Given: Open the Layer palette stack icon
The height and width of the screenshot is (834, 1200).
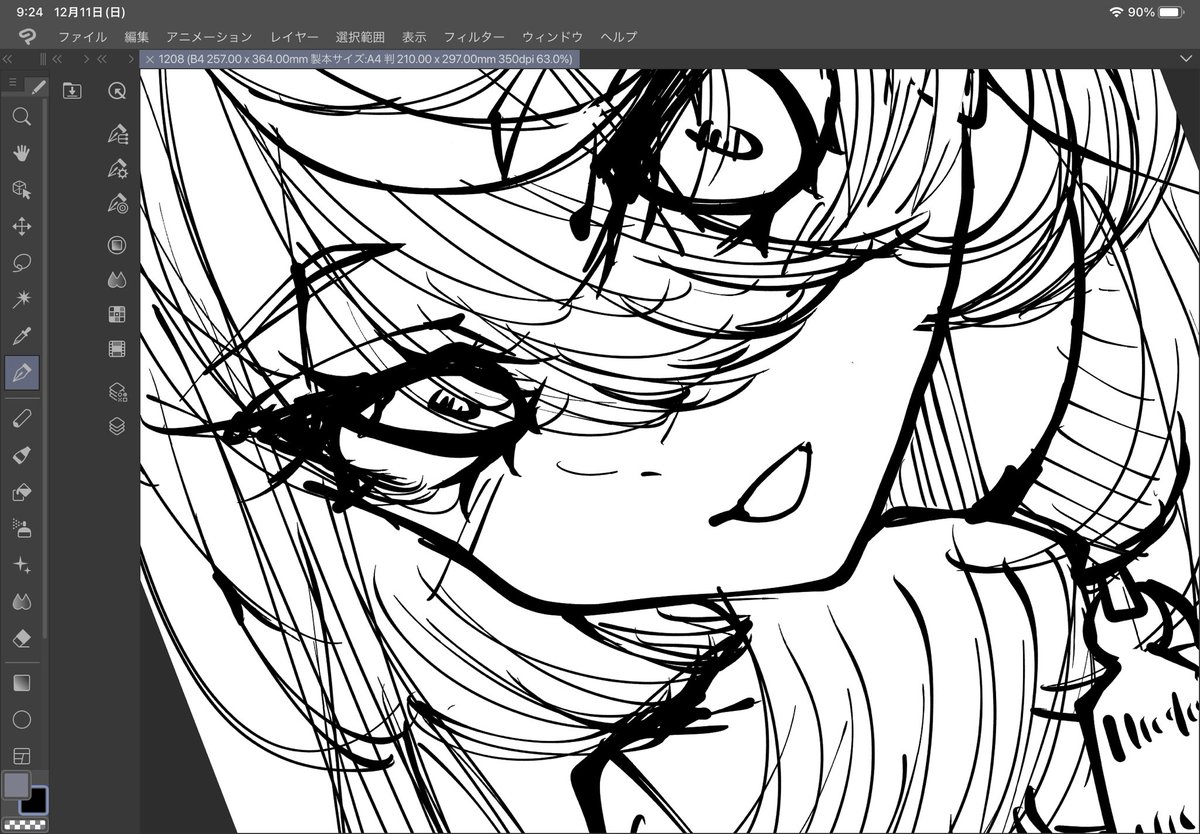Looking at the screenshot, I should 117,426.
